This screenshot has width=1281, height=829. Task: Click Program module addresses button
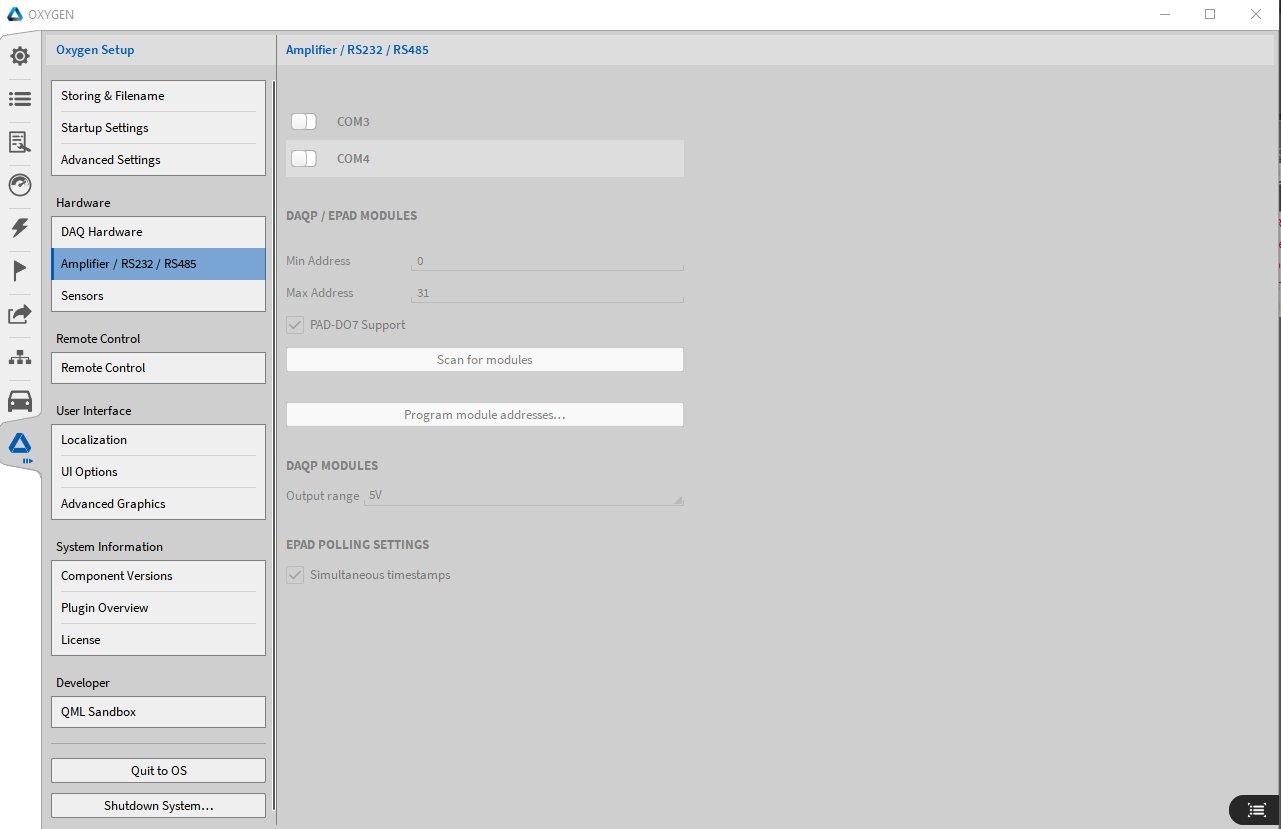pyautogui.click(x=485, y=415)
